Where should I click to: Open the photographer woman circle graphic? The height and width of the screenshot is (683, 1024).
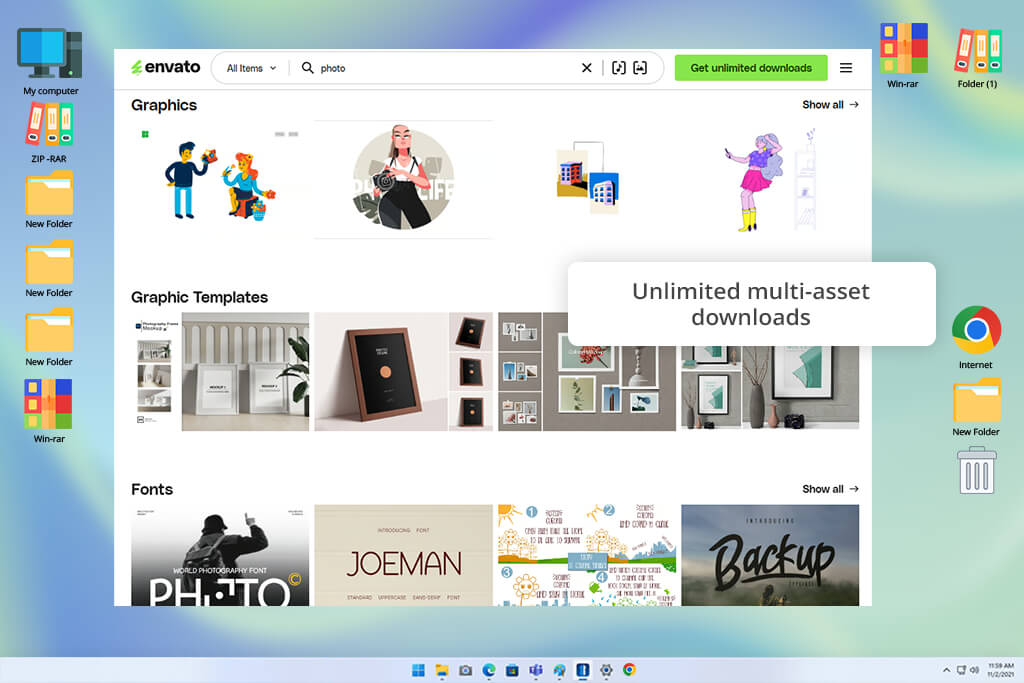pyautogui.click(x=404, y=180)
